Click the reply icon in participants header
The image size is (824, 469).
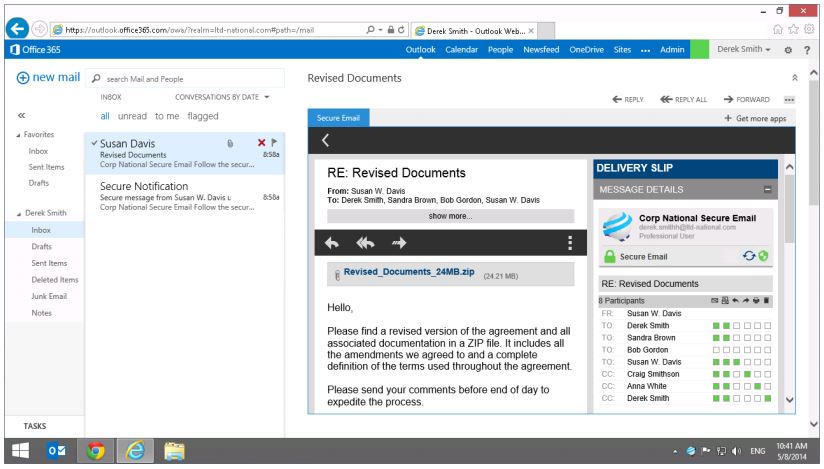tap(735, 301)
